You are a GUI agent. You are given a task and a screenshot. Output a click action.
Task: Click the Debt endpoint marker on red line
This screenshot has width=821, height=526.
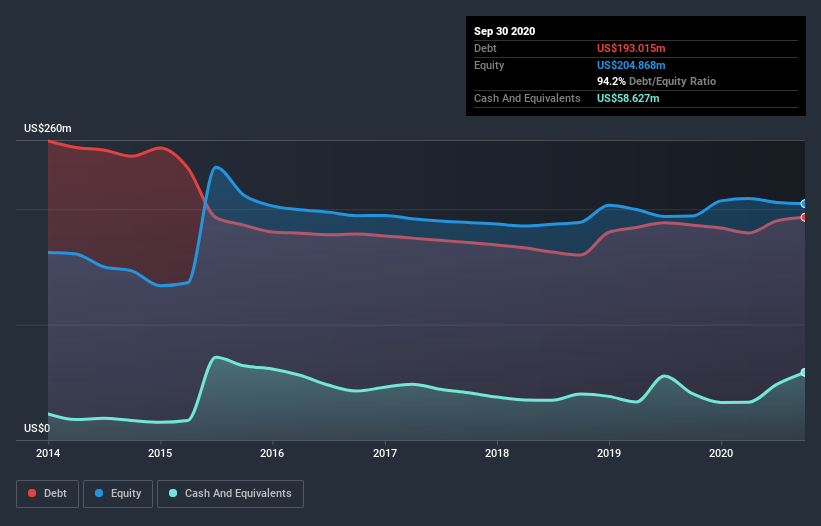point(804,217)
